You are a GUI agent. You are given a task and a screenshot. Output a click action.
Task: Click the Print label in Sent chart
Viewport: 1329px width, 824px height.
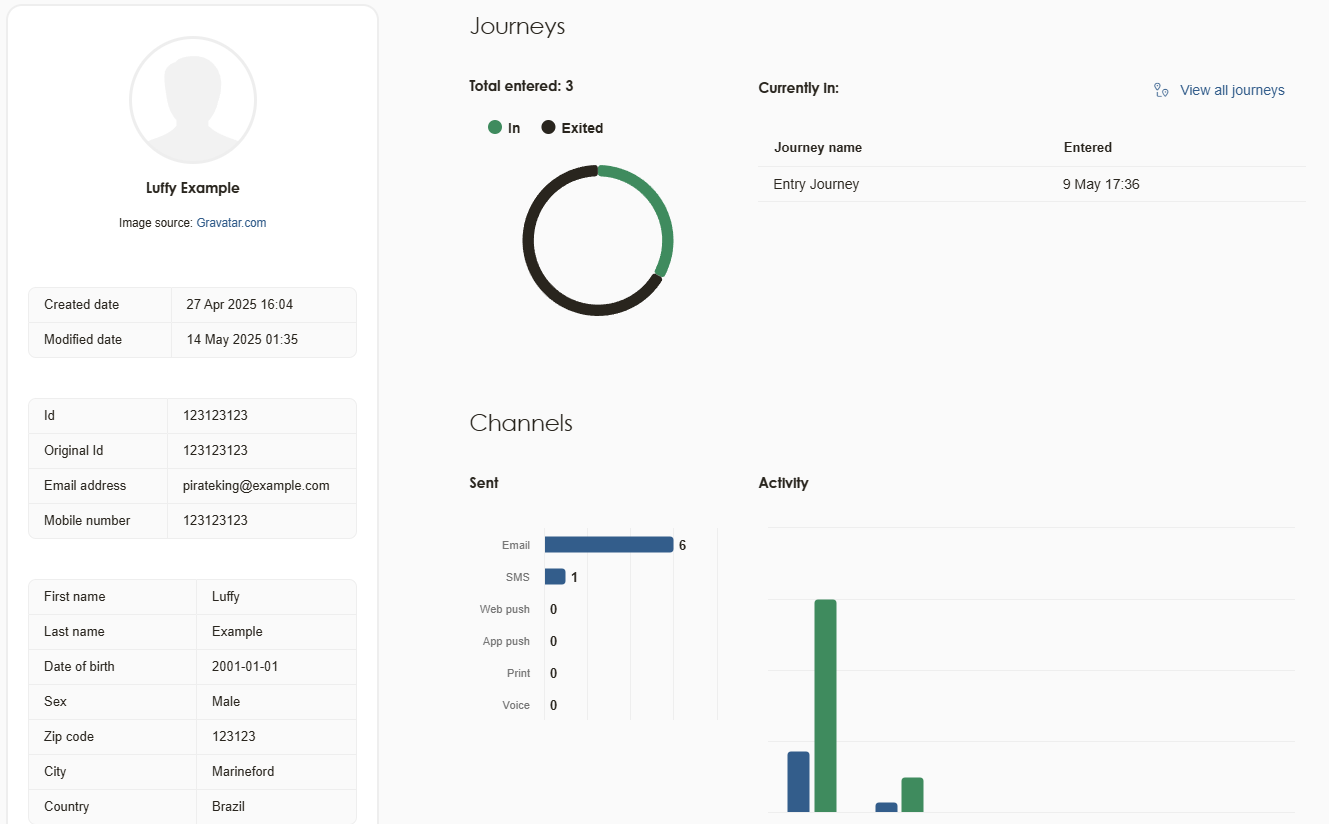518,673
